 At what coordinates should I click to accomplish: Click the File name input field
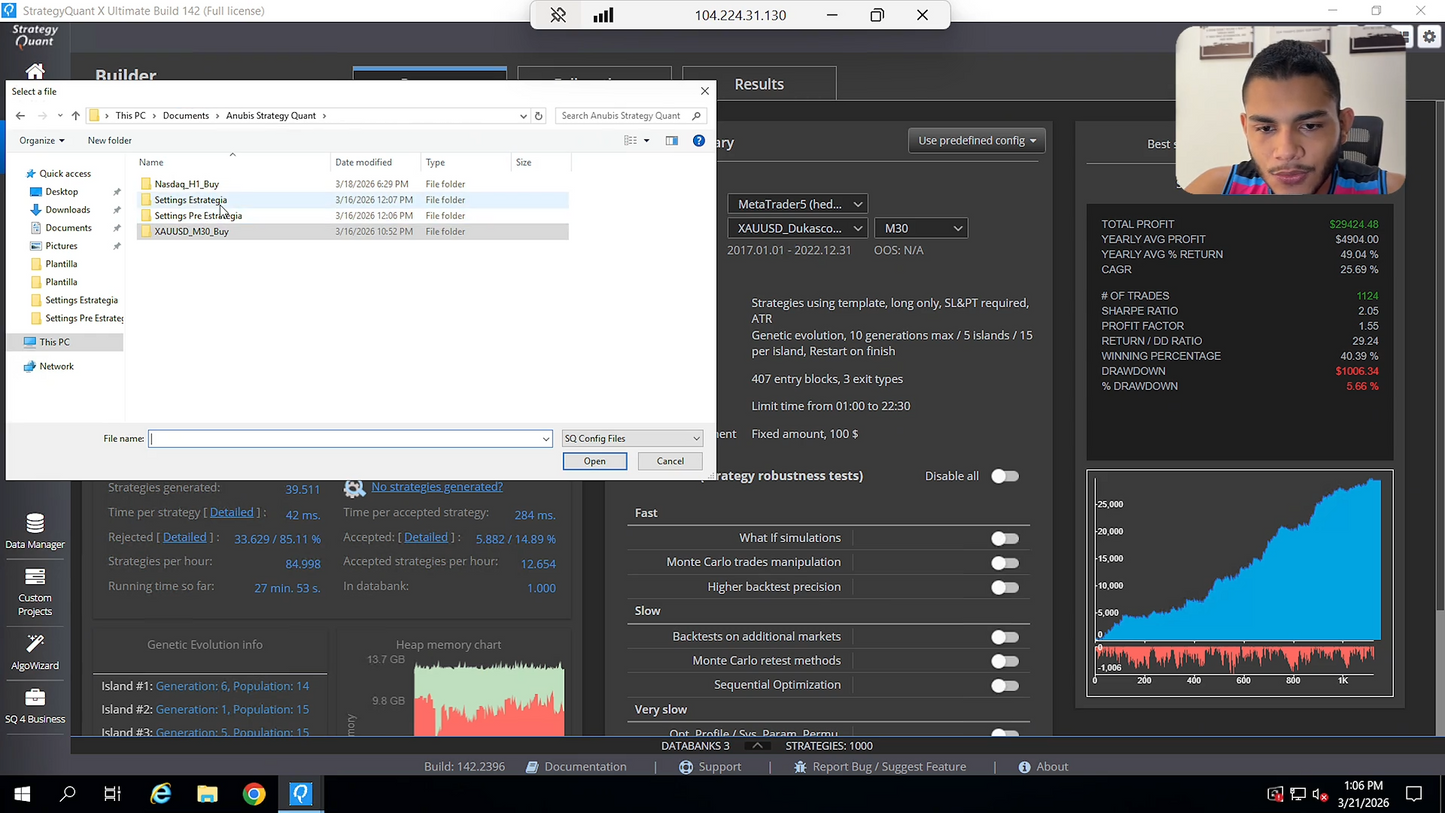pos(350,439)
